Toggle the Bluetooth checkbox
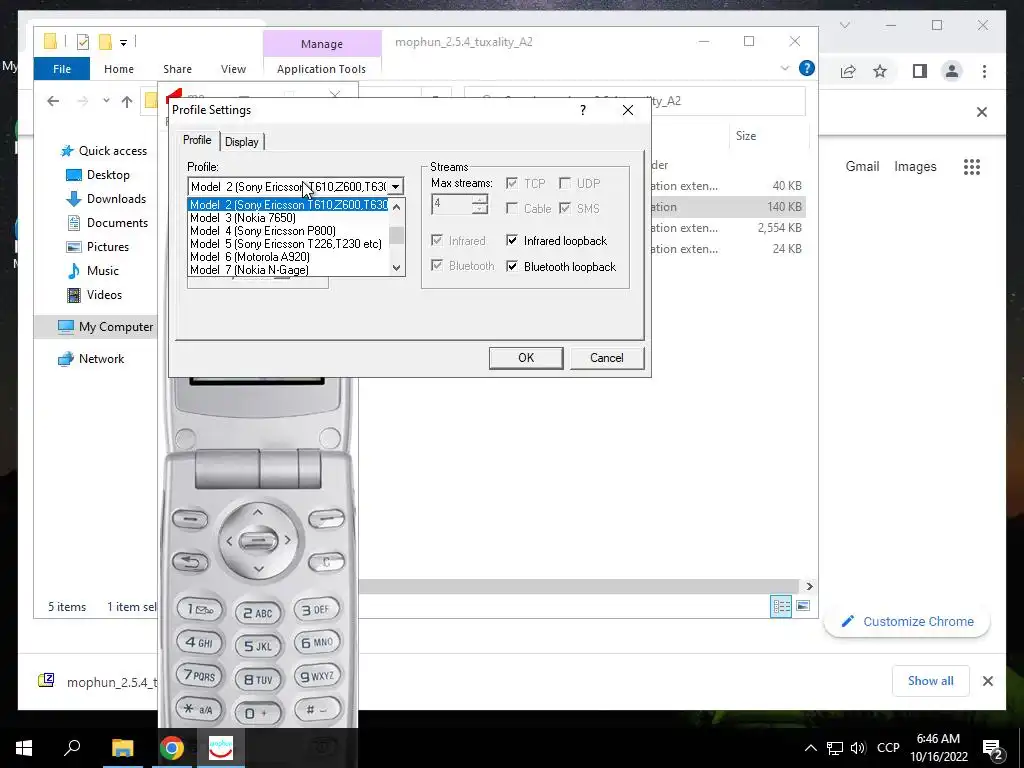 click(x=463, y=266)
